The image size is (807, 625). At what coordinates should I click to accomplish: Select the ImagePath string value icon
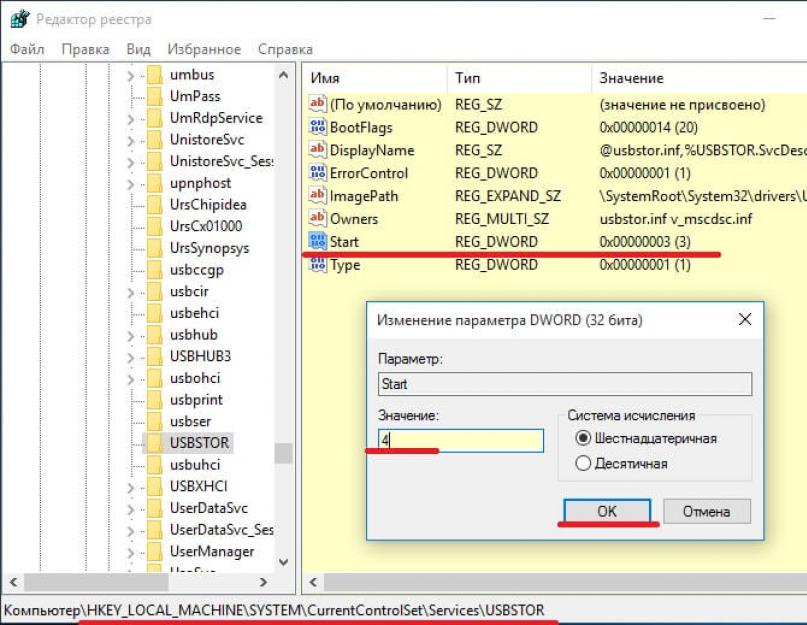pos(318,195)
